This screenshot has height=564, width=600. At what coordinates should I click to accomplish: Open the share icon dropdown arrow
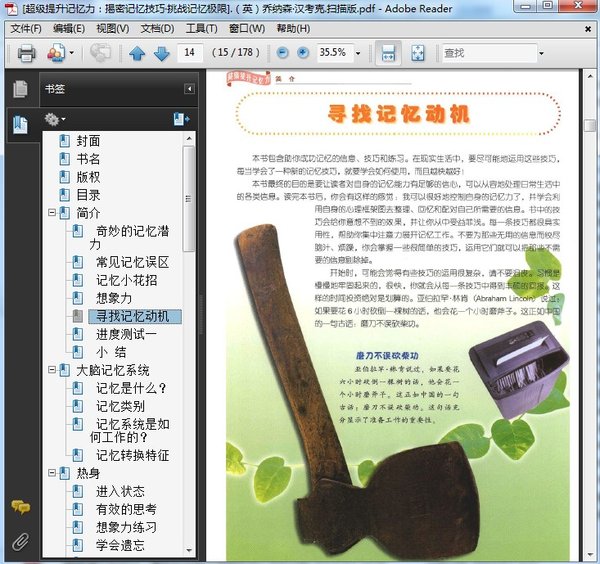[72, 53]
